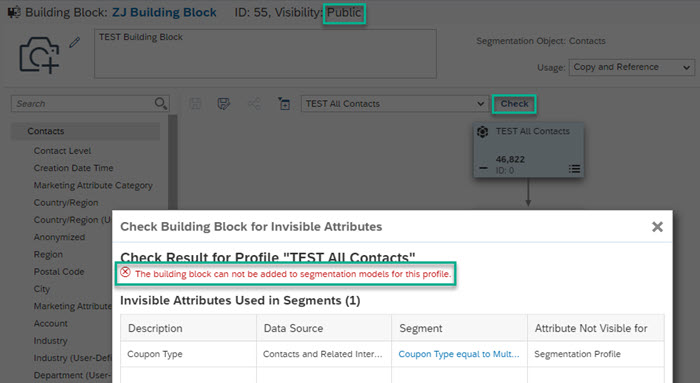Click the Check button
Viewport: 700px width, 383px height.
coord(514,104)
